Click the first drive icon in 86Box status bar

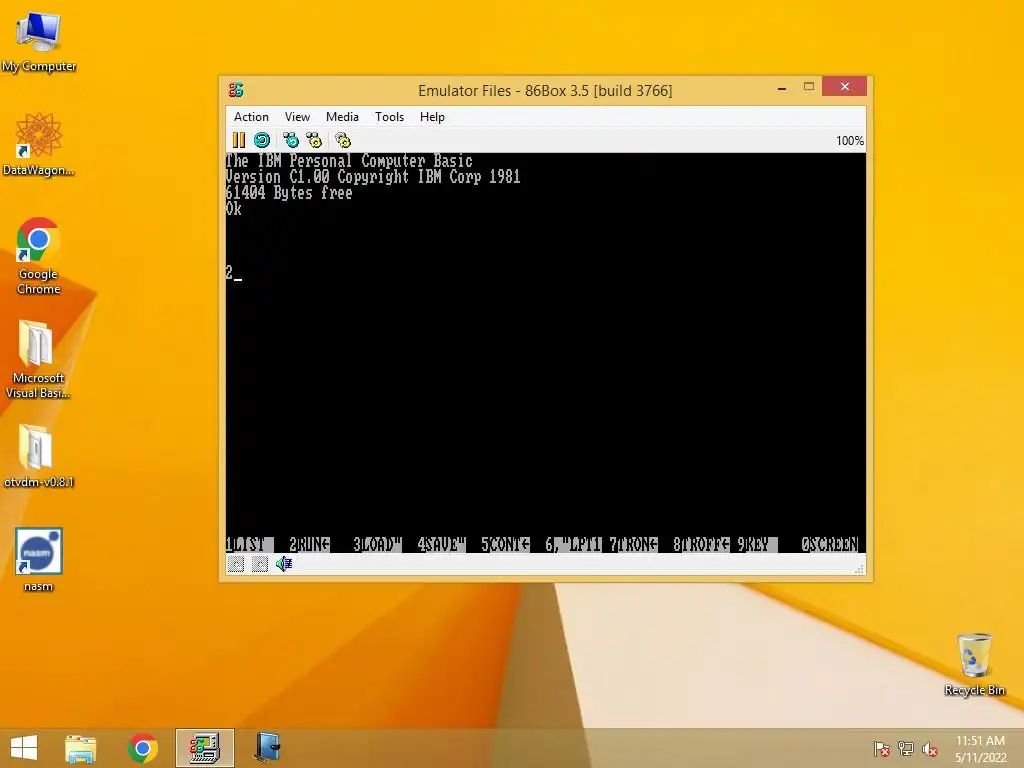click(236, 564)
